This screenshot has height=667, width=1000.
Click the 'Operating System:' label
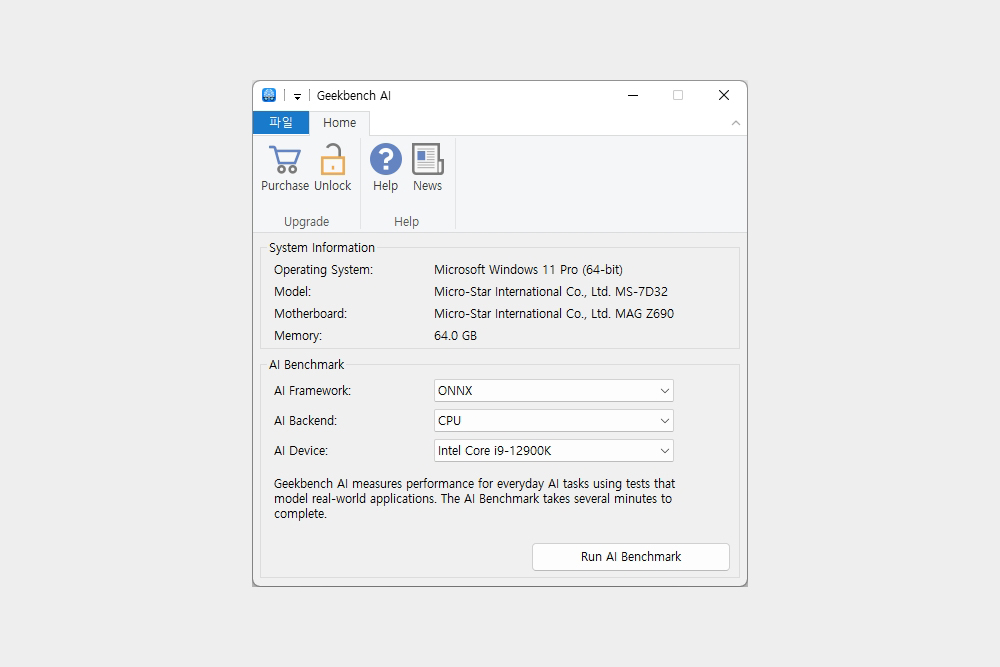click(323, 270)
